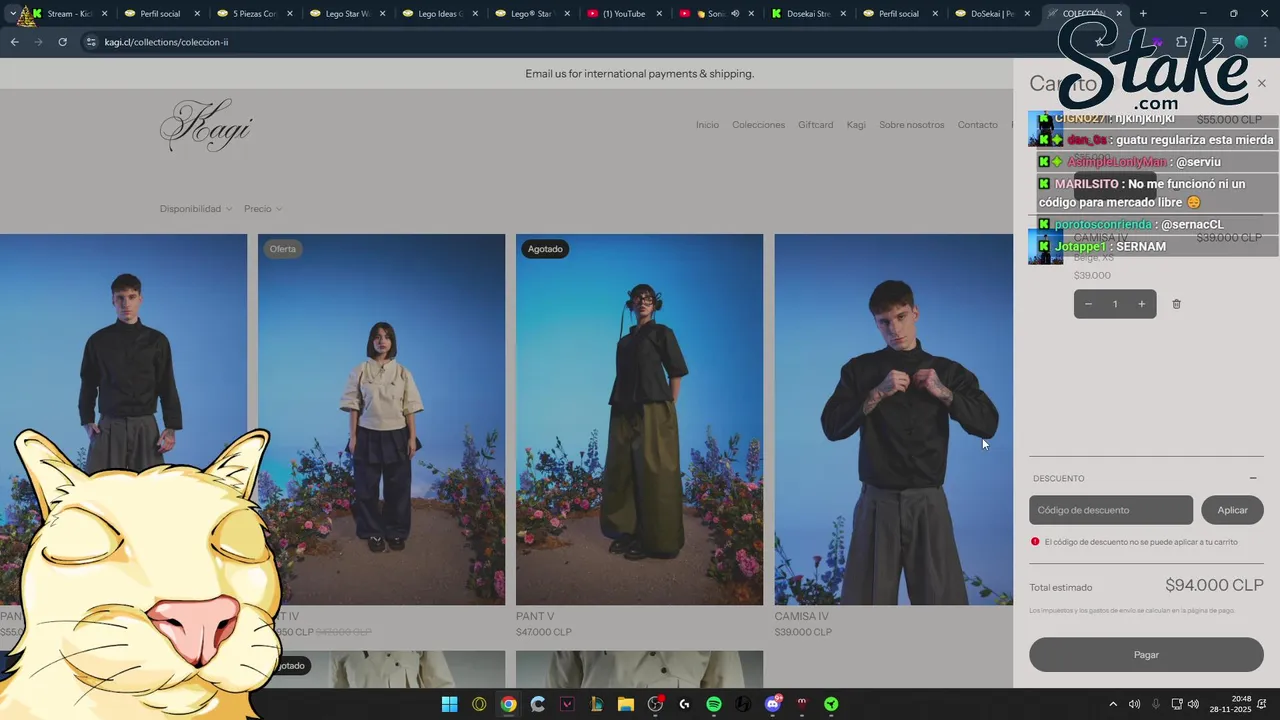The image size is (1280, 720).
Task: Open the CAMISA IV product photo
Action: tap(893, 419)
